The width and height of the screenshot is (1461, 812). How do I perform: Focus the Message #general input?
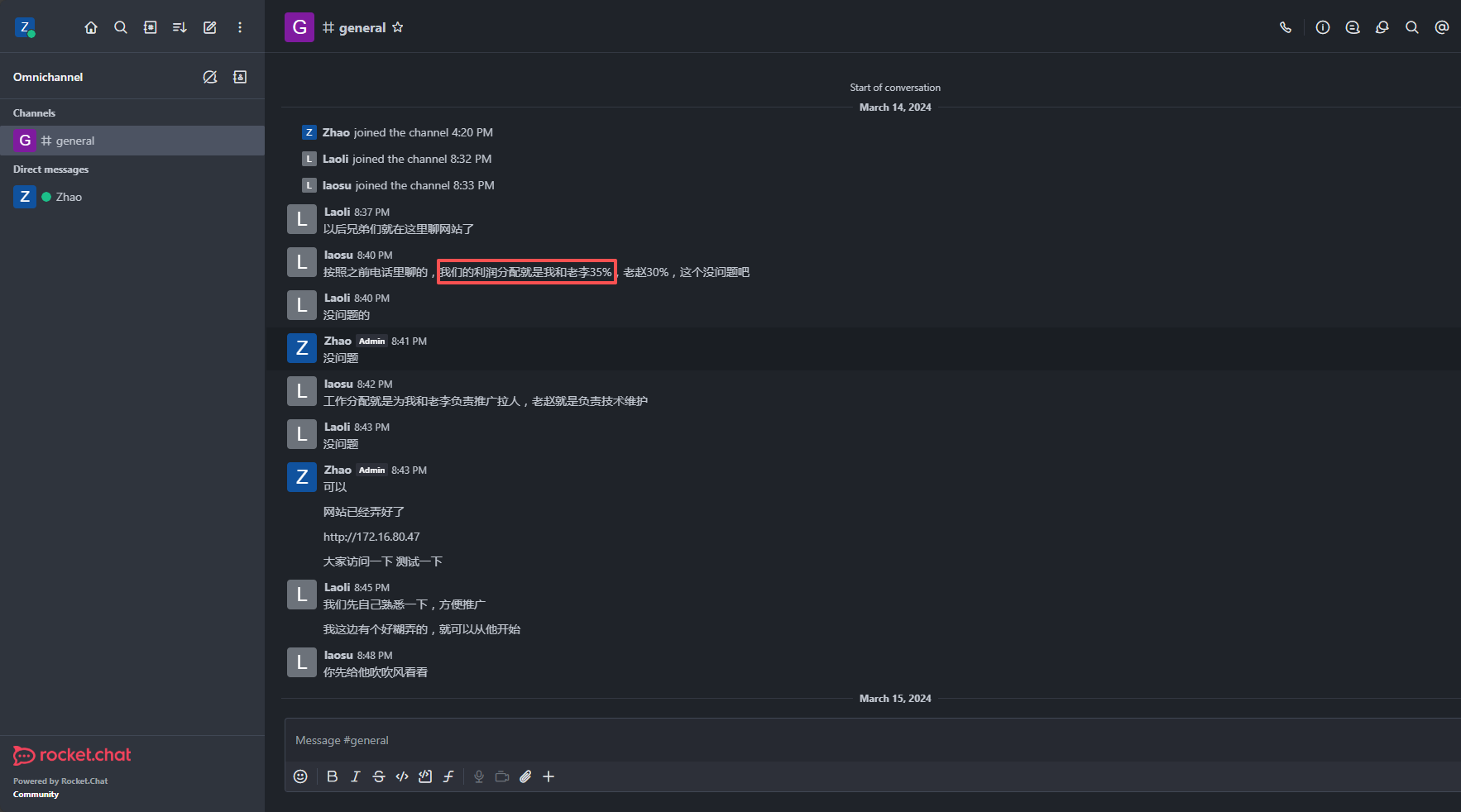point(873,740)
